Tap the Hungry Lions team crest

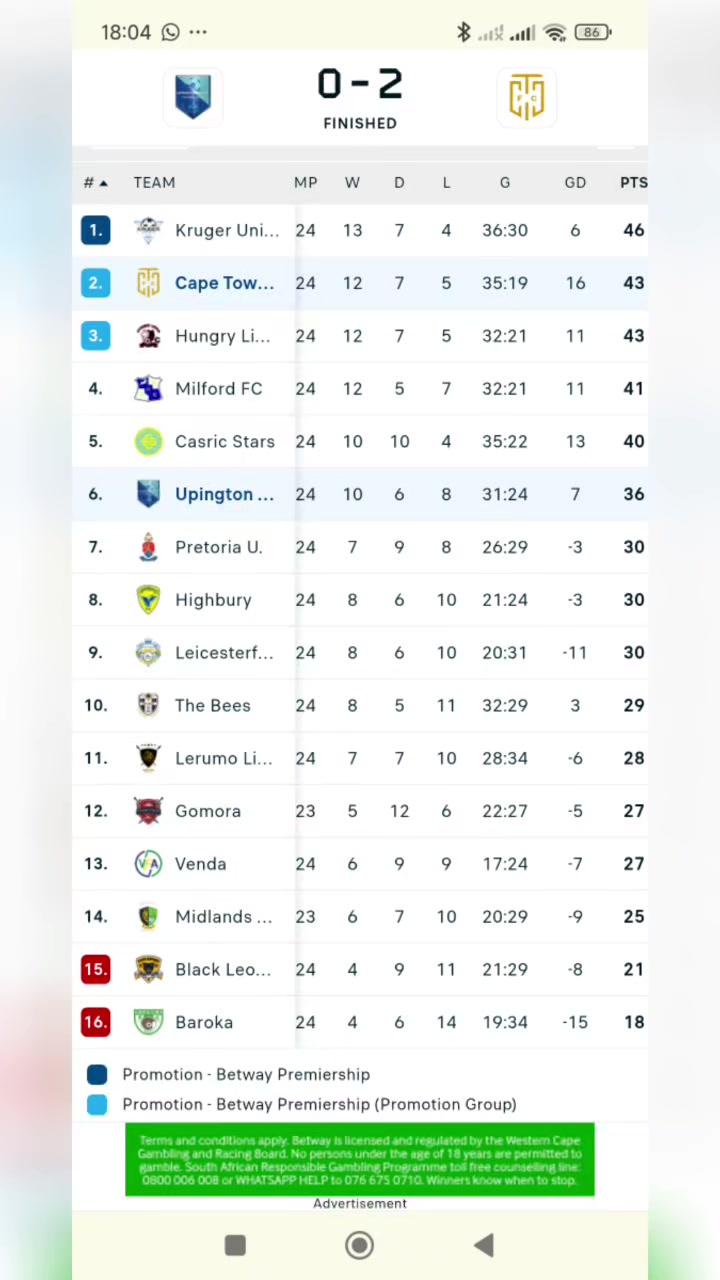148,336
